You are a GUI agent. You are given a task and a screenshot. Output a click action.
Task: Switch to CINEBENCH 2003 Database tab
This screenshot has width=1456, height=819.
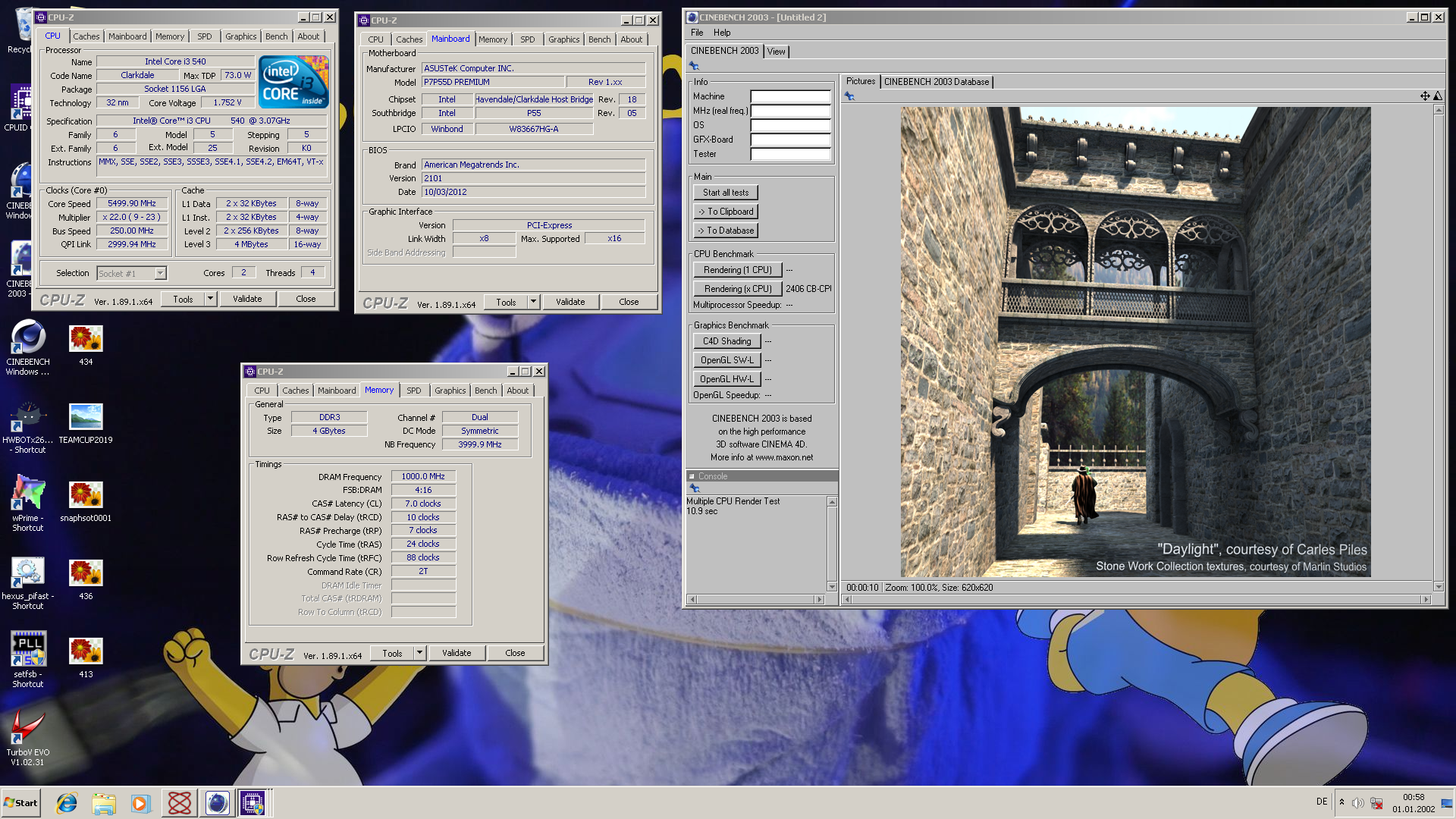[x=937, y=82]
